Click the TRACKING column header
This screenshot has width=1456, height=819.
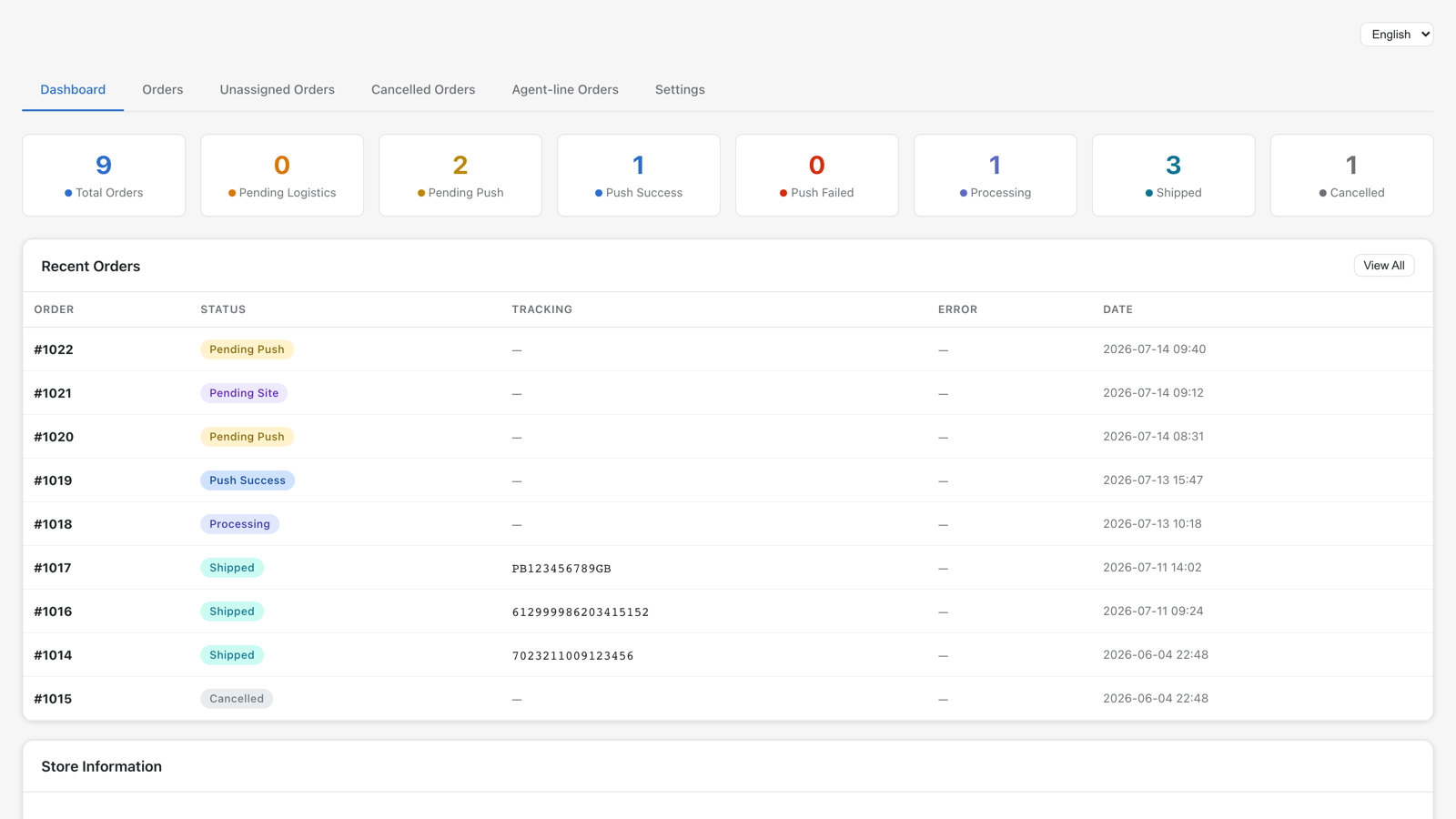click(x=541, y=309)
